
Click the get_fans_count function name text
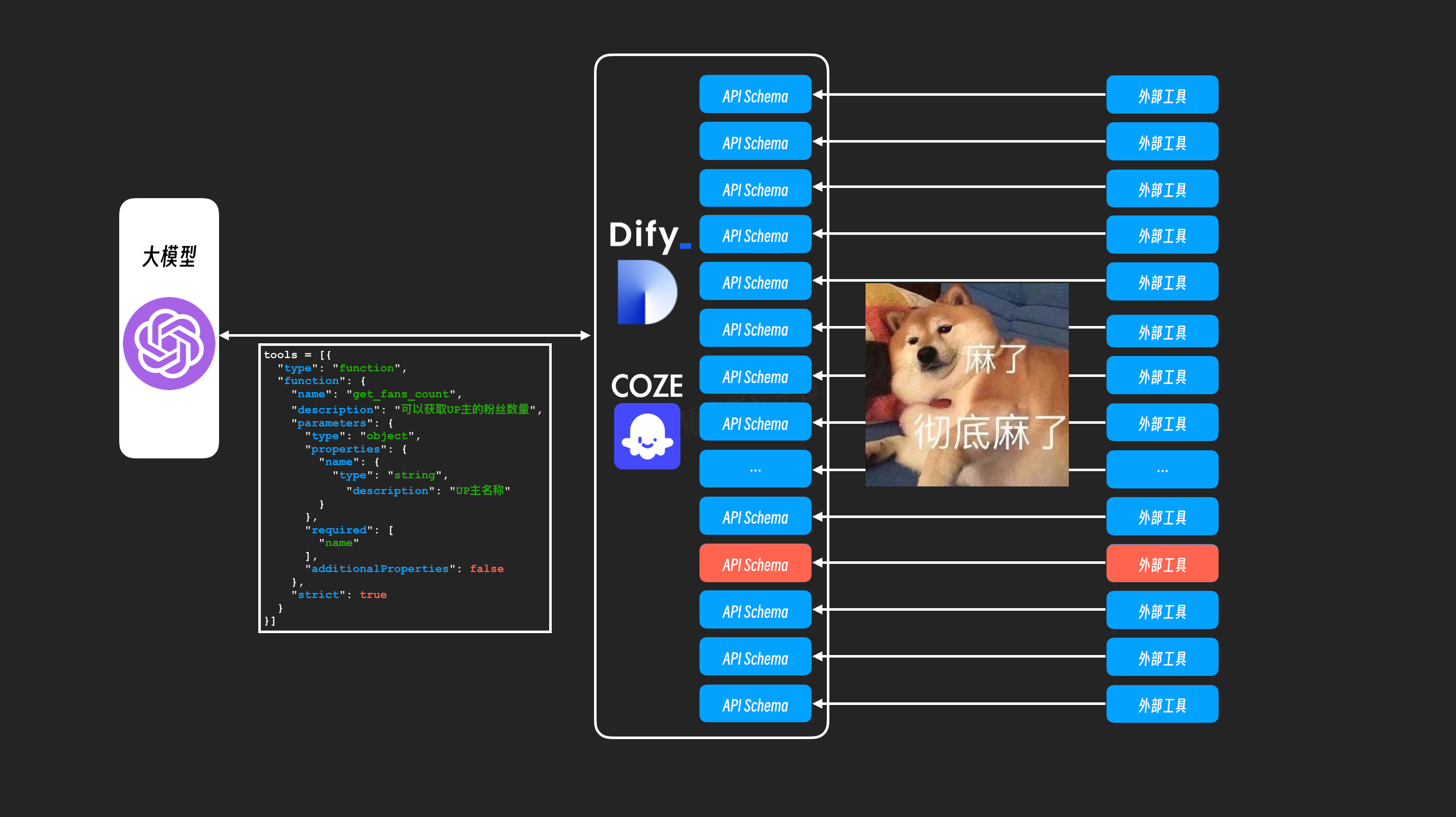pyautogui.click(x=400, y=394)
